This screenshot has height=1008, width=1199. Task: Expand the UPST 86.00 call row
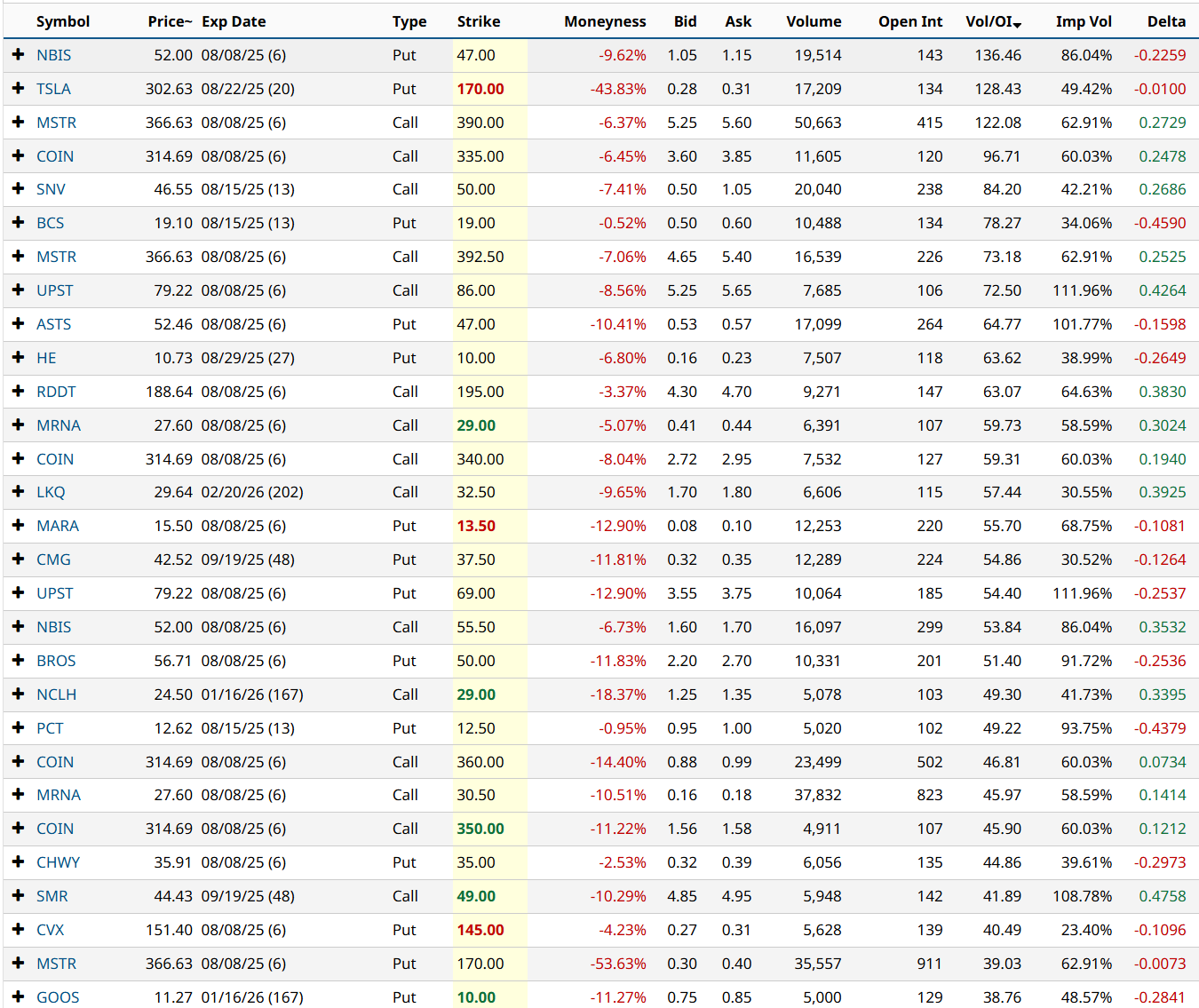pos(18,290)
